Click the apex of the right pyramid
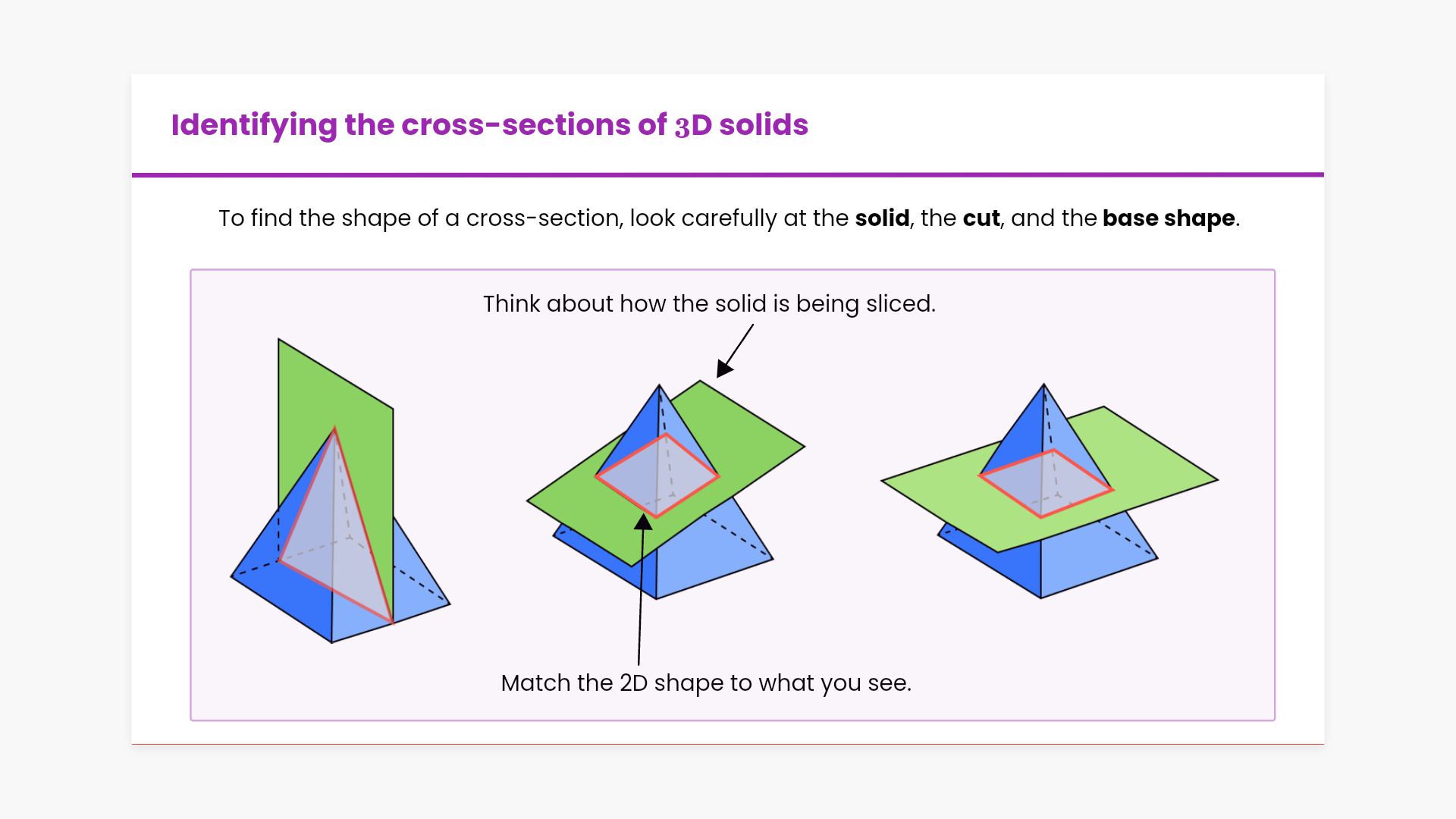Screen dimensions: 1456x819 point(1044,385)
